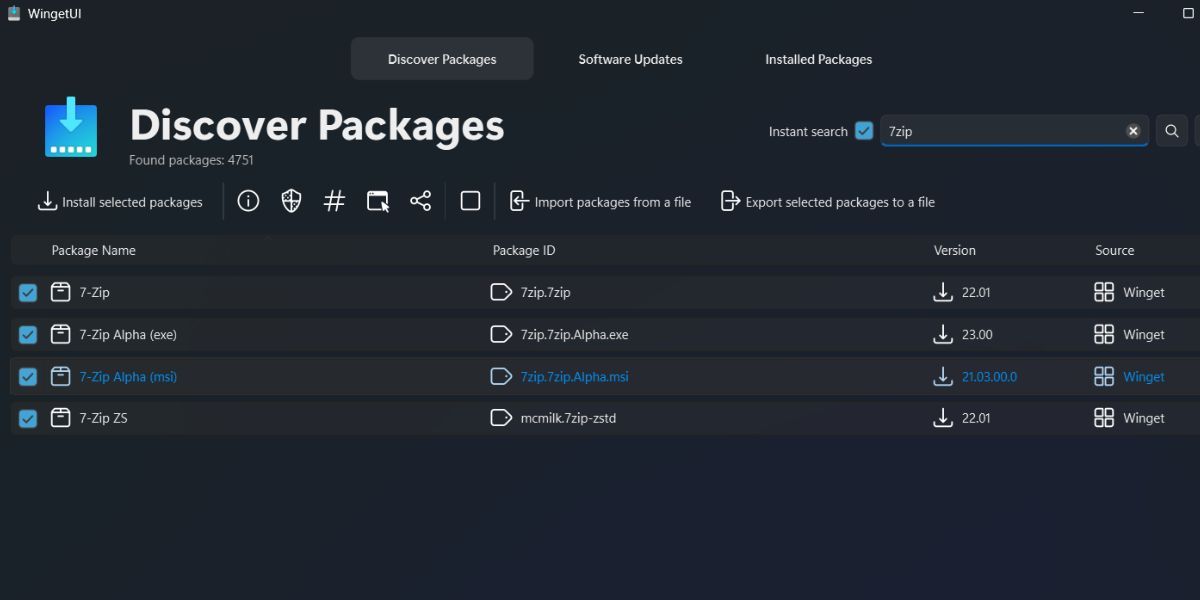
Task: Click tag icon next to mcmilk.7zip-zstd
Action: tap(501, 418)
